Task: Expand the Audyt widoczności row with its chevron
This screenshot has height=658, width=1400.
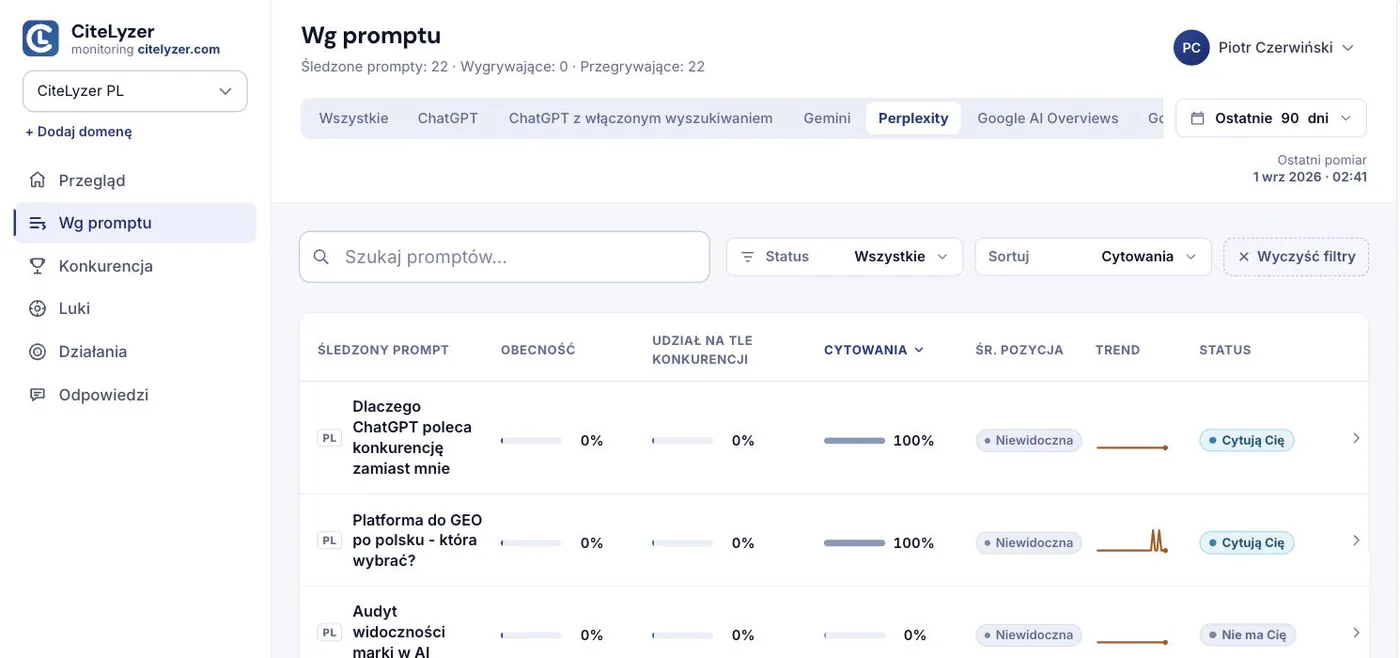Action: point(1357,632)
